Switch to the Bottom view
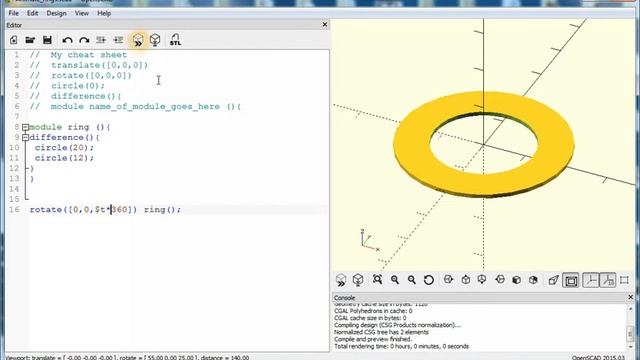The height and width of the screenshot is (360, 640). pyautogui.click(x=482, y=280)
